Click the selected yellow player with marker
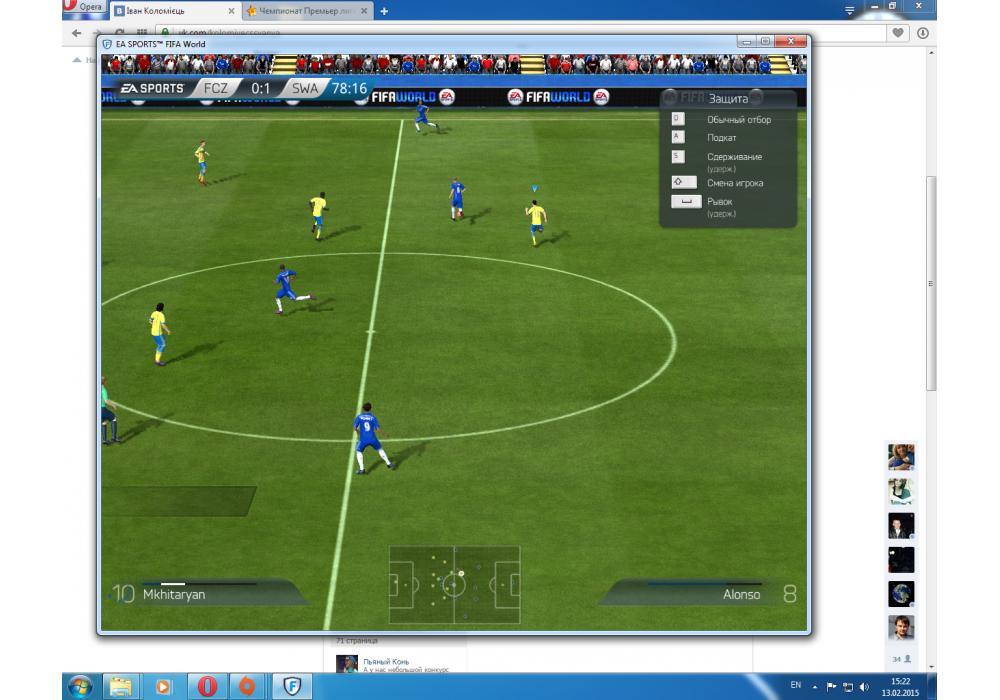This screenshot has height=700, width=1000. pos(536,220)
